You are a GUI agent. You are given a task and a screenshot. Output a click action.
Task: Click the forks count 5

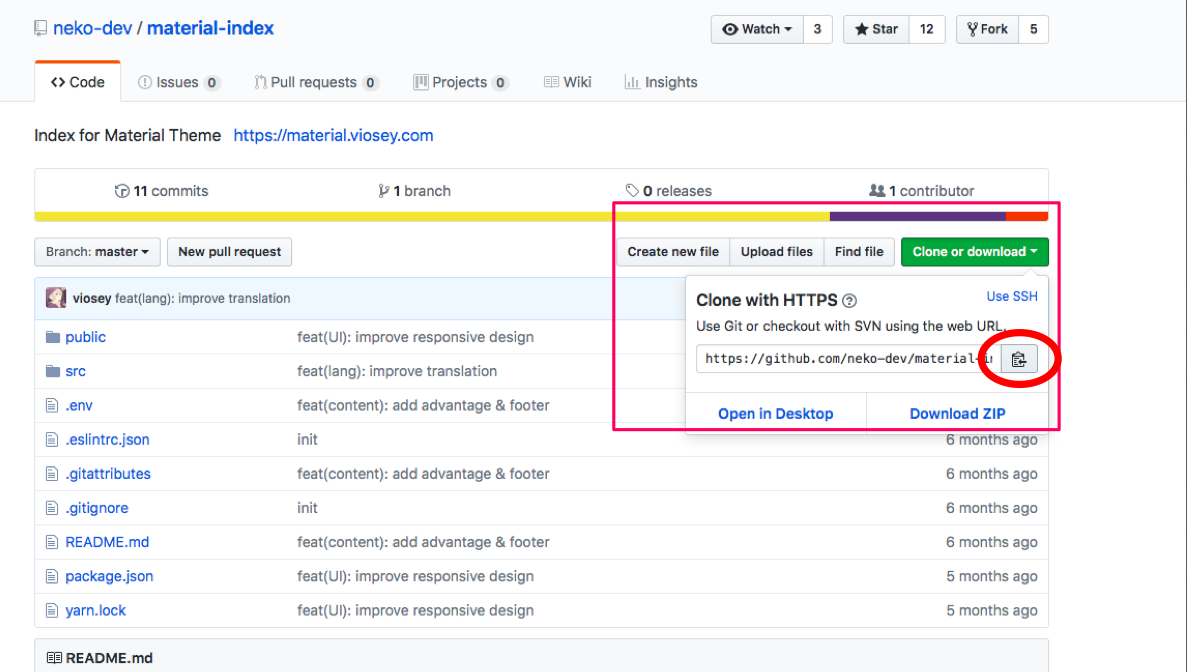pos(1033,30)
